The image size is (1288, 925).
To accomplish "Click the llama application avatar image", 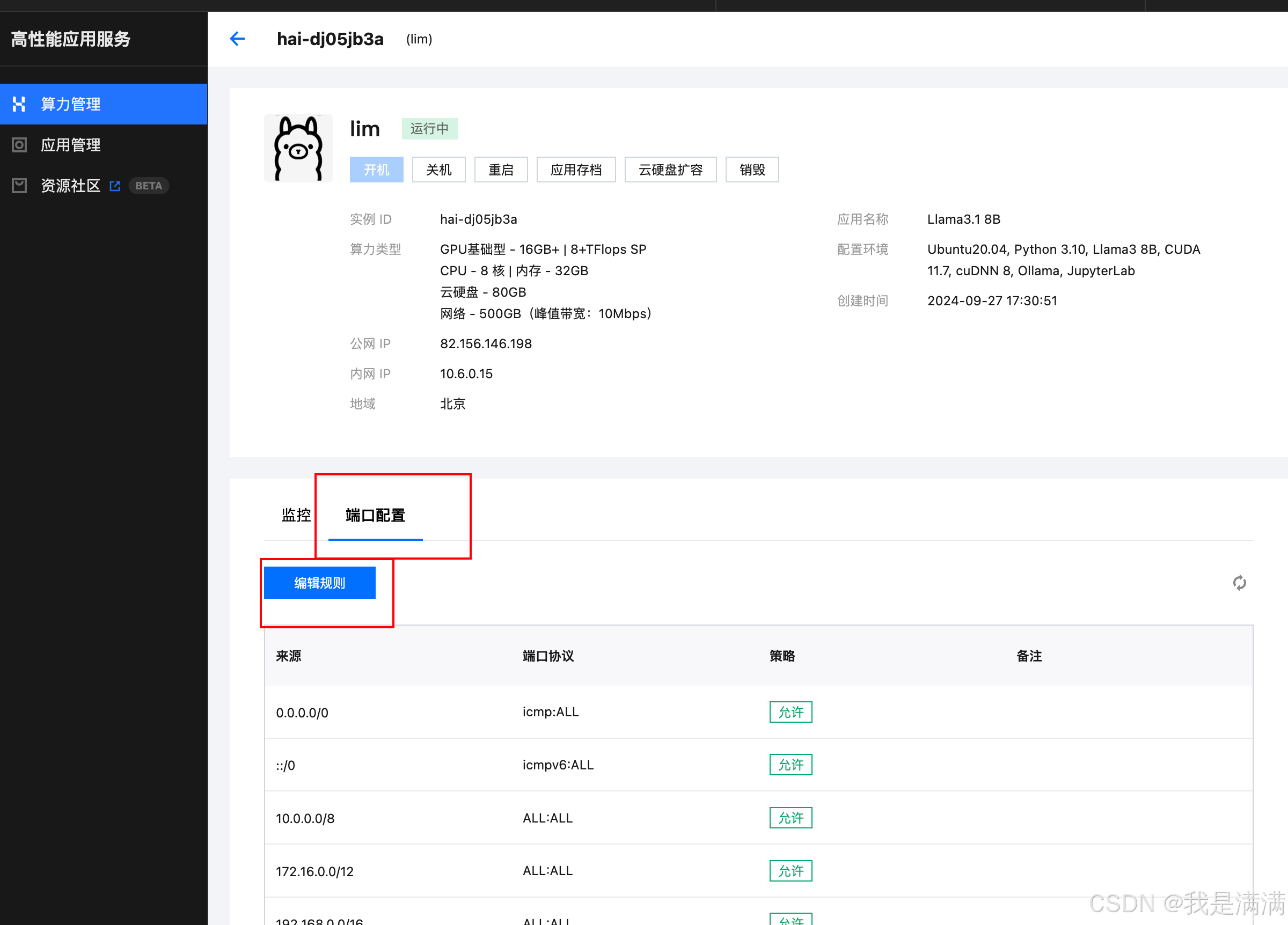I will coord(298,148).
